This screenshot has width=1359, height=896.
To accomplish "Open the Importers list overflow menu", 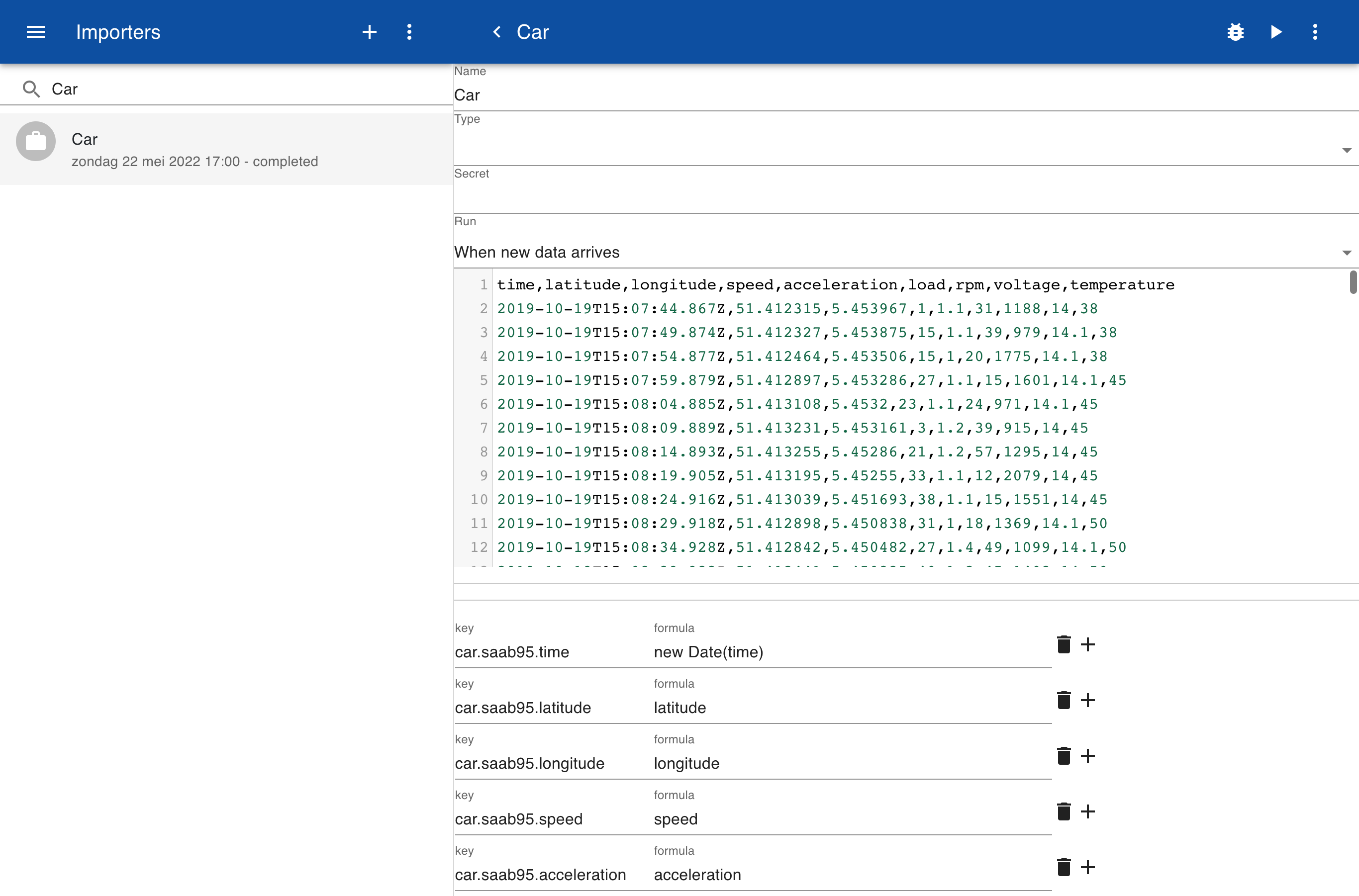I will click(409, 32).
